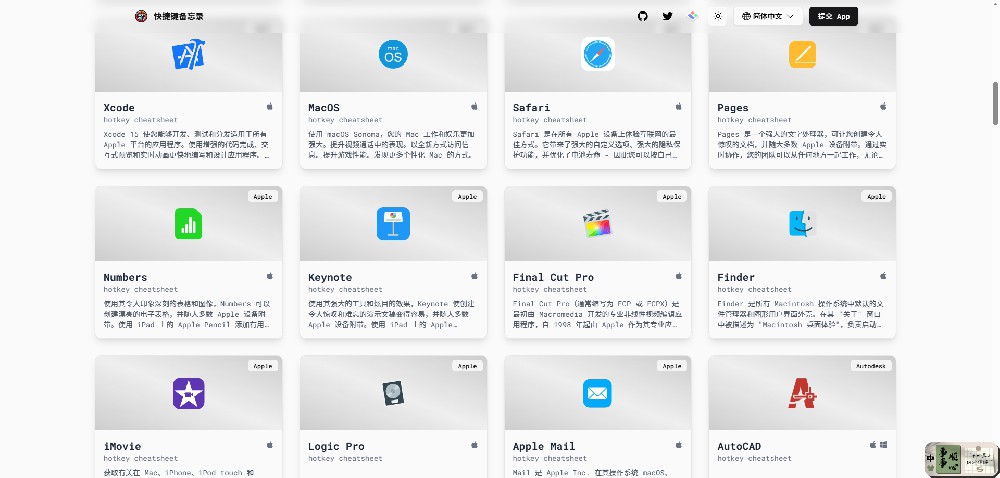Click the colorful diamond icon in header

coord(693,16)
